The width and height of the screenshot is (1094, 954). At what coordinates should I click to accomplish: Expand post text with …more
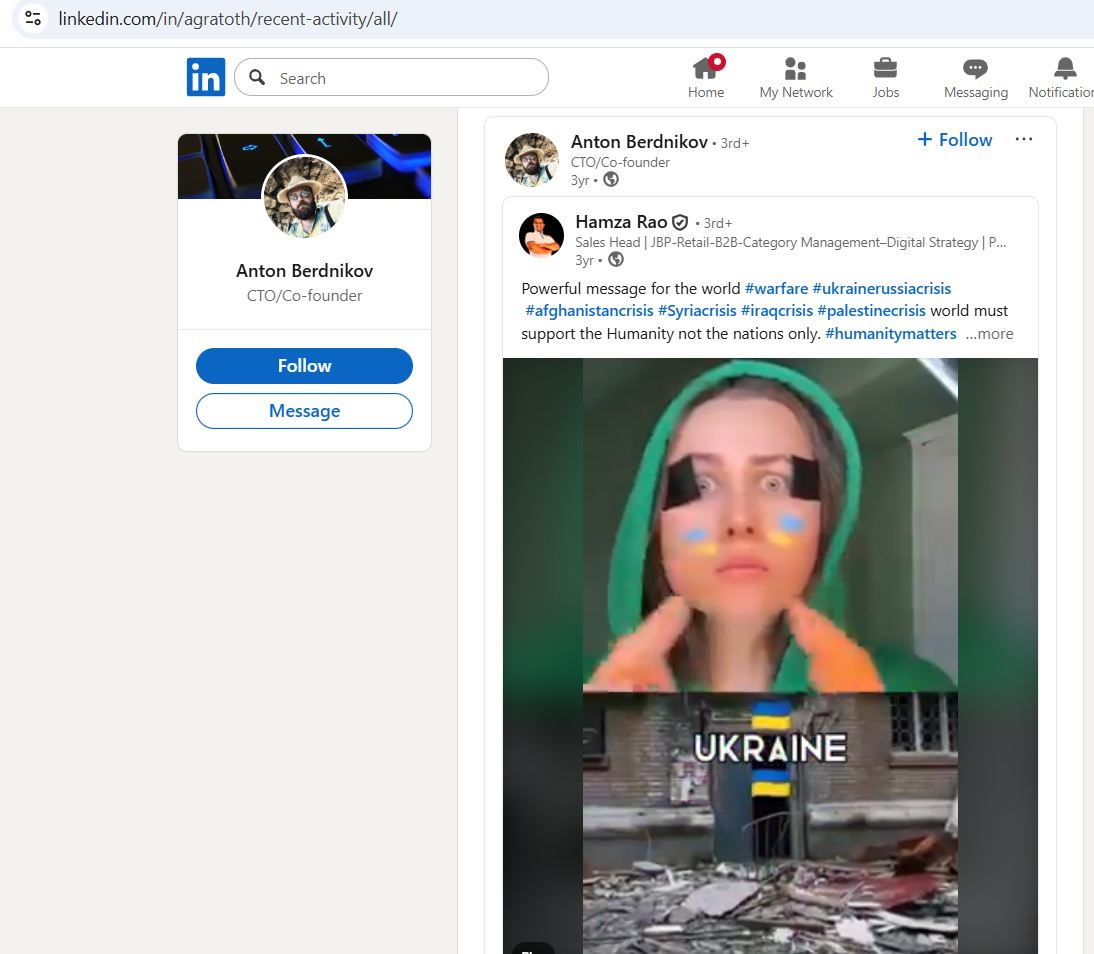989,334
